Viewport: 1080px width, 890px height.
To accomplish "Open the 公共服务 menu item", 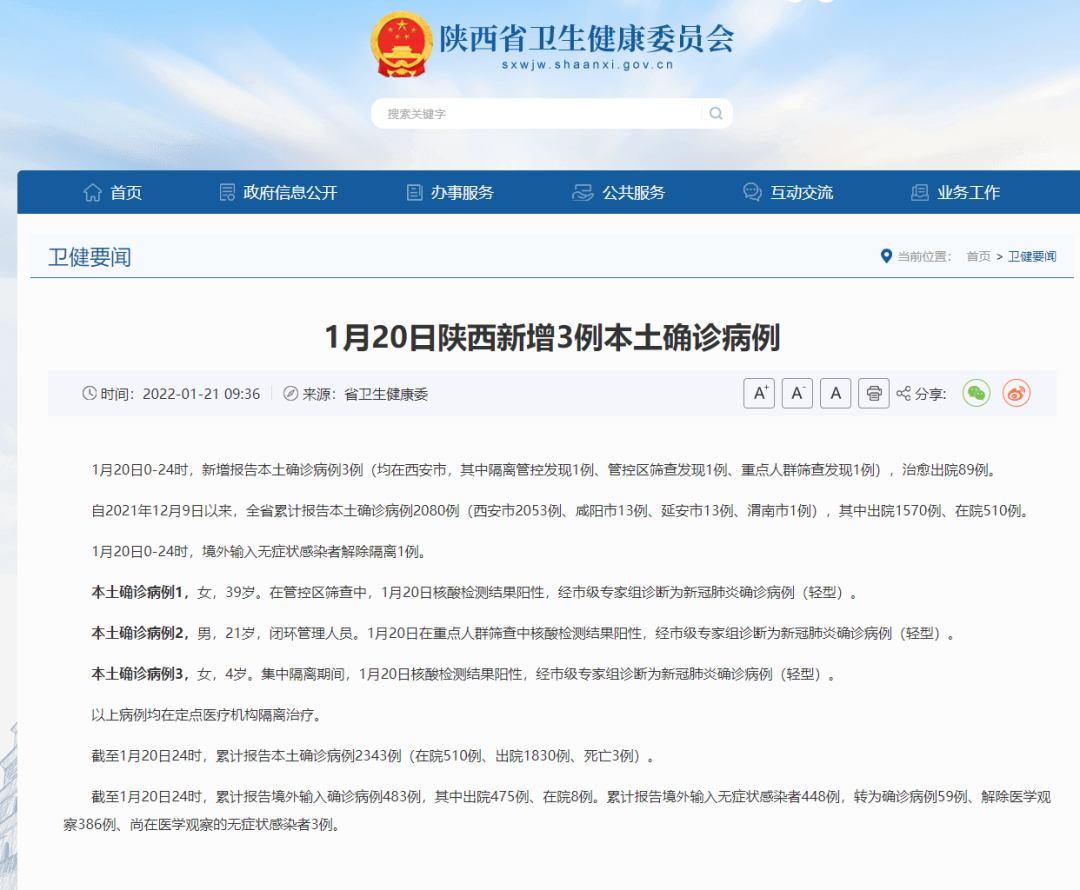I will 619,192.
